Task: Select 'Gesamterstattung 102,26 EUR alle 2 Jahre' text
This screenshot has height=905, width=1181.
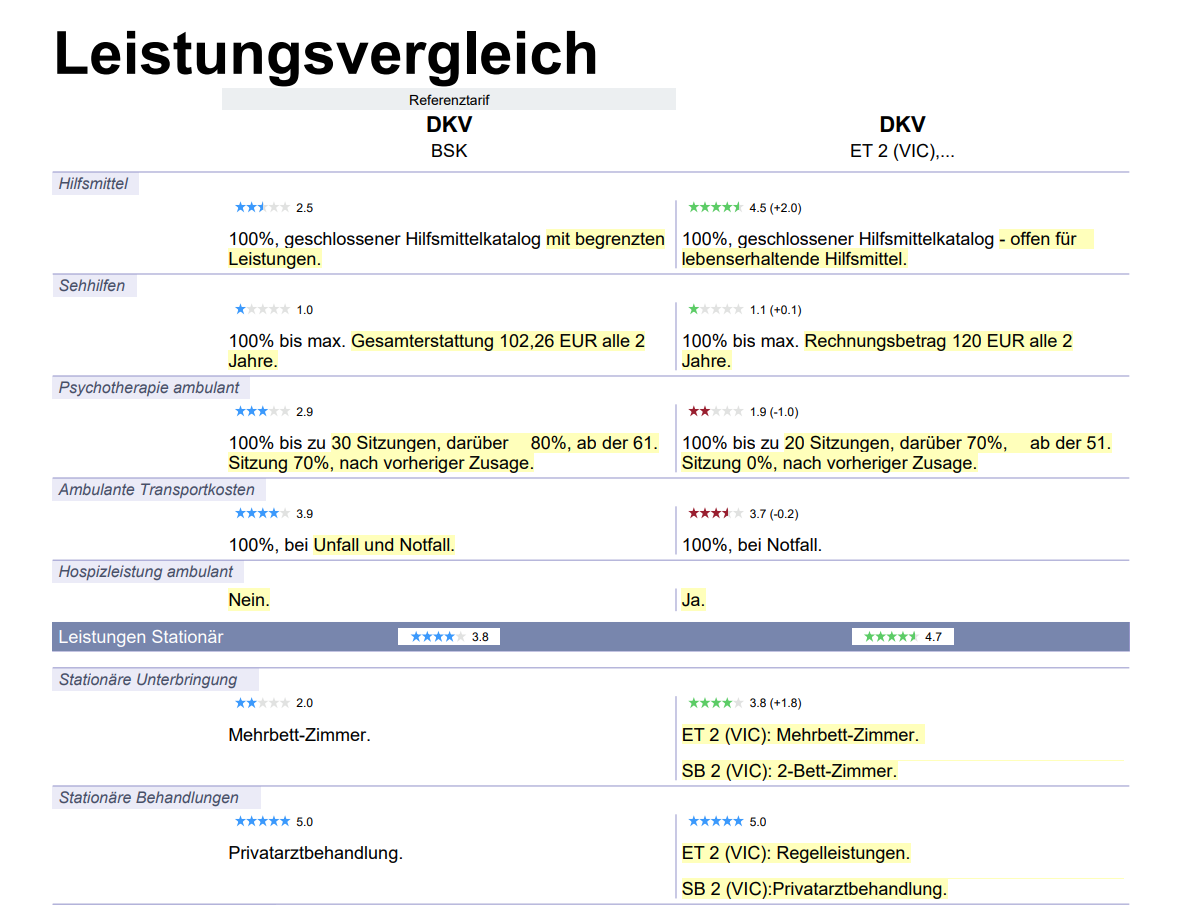Action: coord(437,351)
